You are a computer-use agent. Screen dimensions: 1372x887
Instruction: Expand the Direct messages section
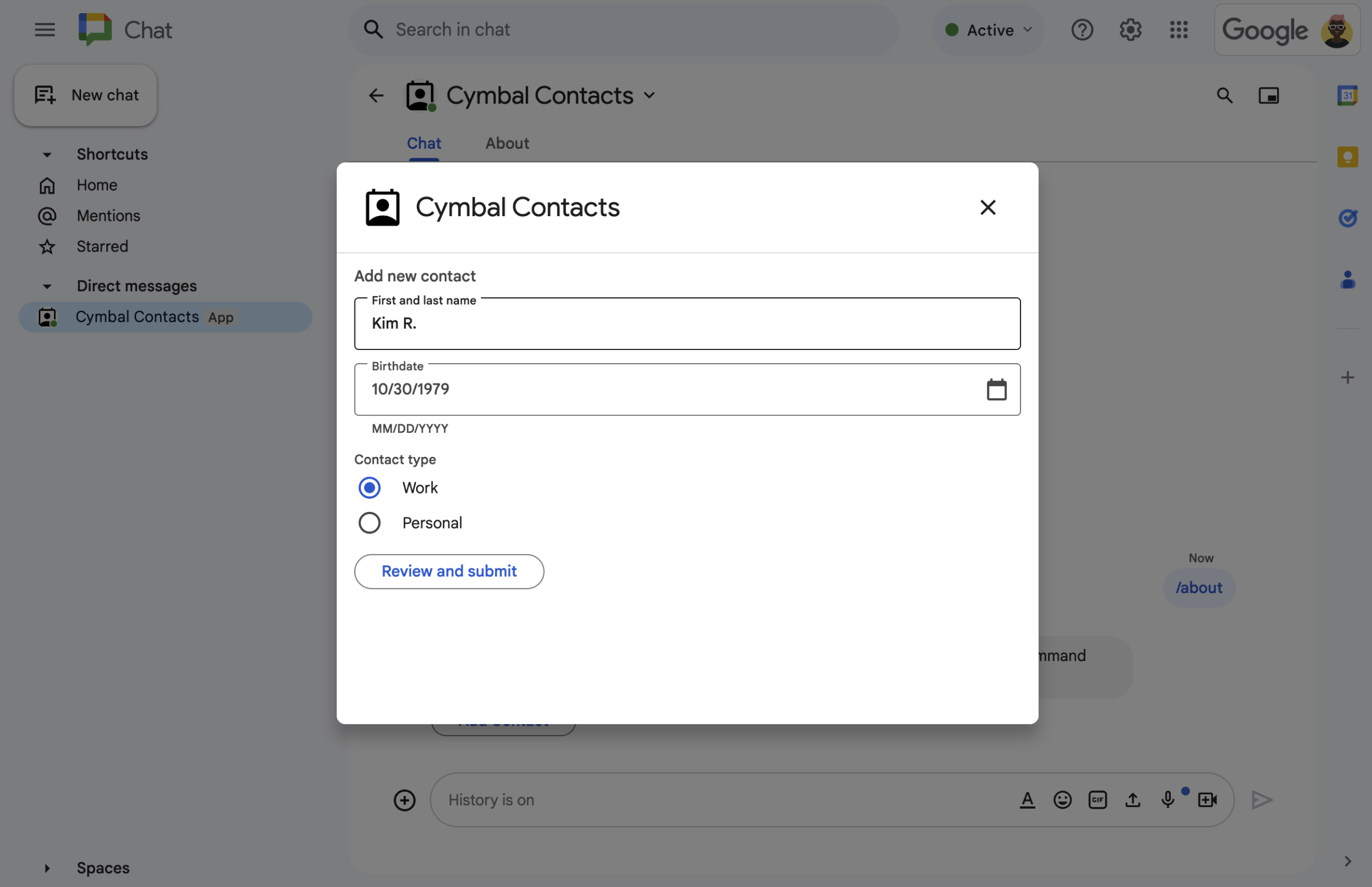click(x=46, y=285)
